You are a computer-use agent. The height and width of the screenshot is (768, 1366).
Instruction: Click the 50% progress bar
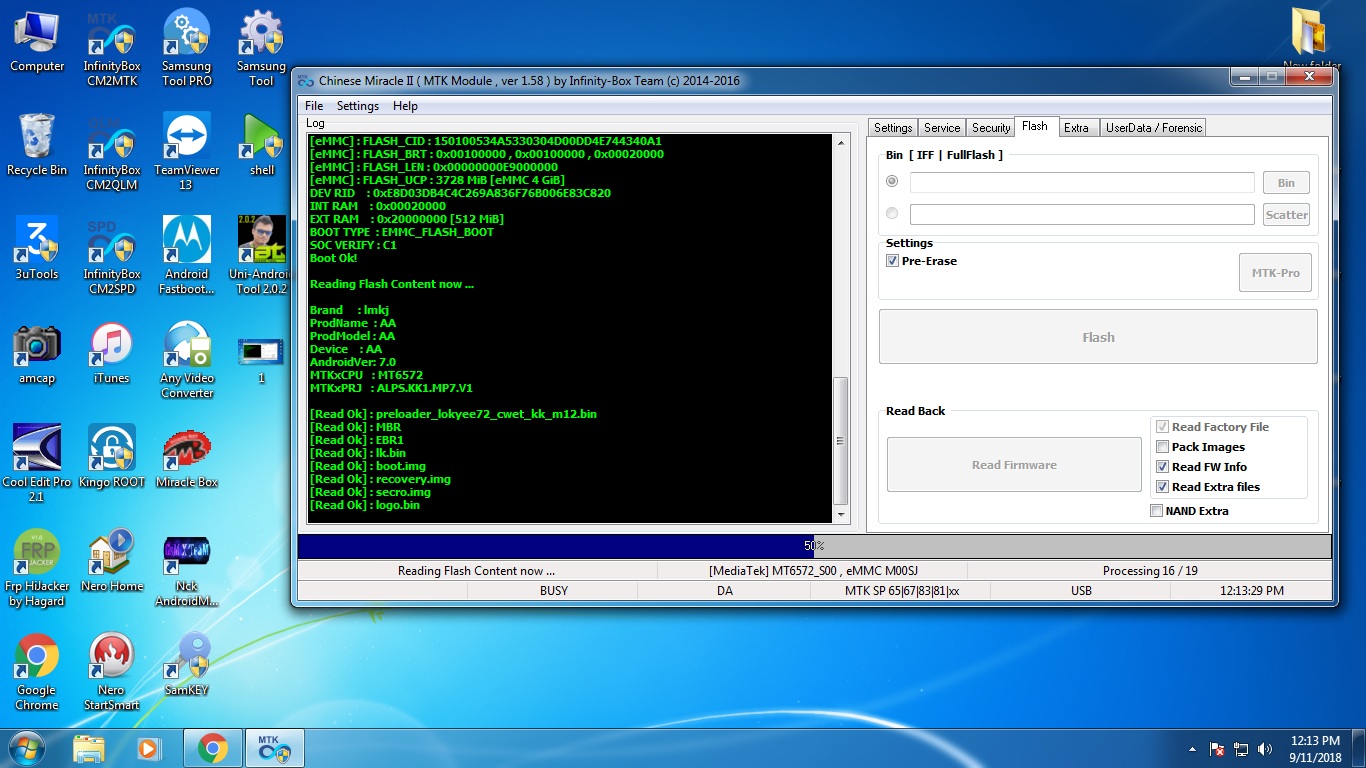point(814,546)
